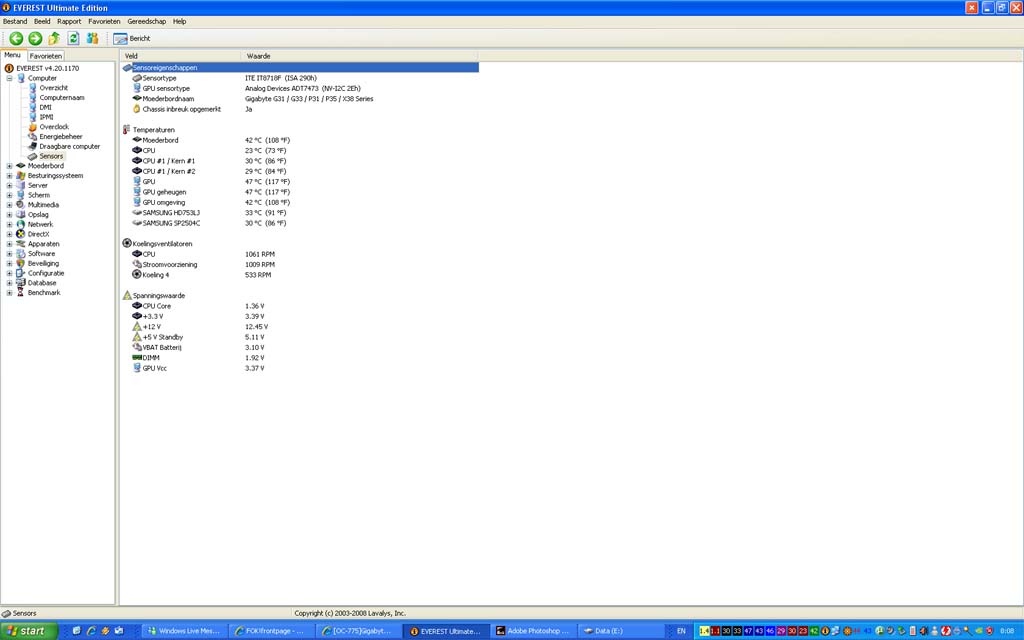Click the Energiebeheer icon in tree
This screenshot has width=1024, height=640.
point(33,136)
